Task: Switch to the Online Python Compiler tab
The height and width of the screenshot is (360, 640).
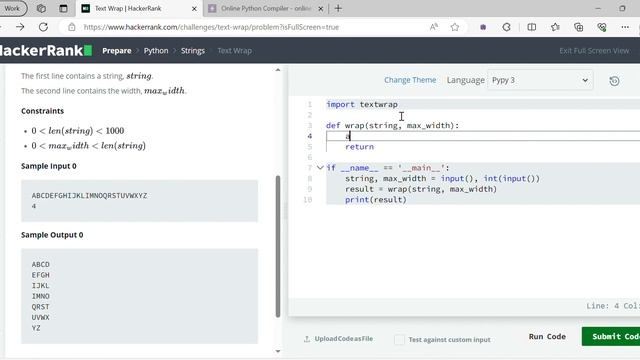Action: 265,8
